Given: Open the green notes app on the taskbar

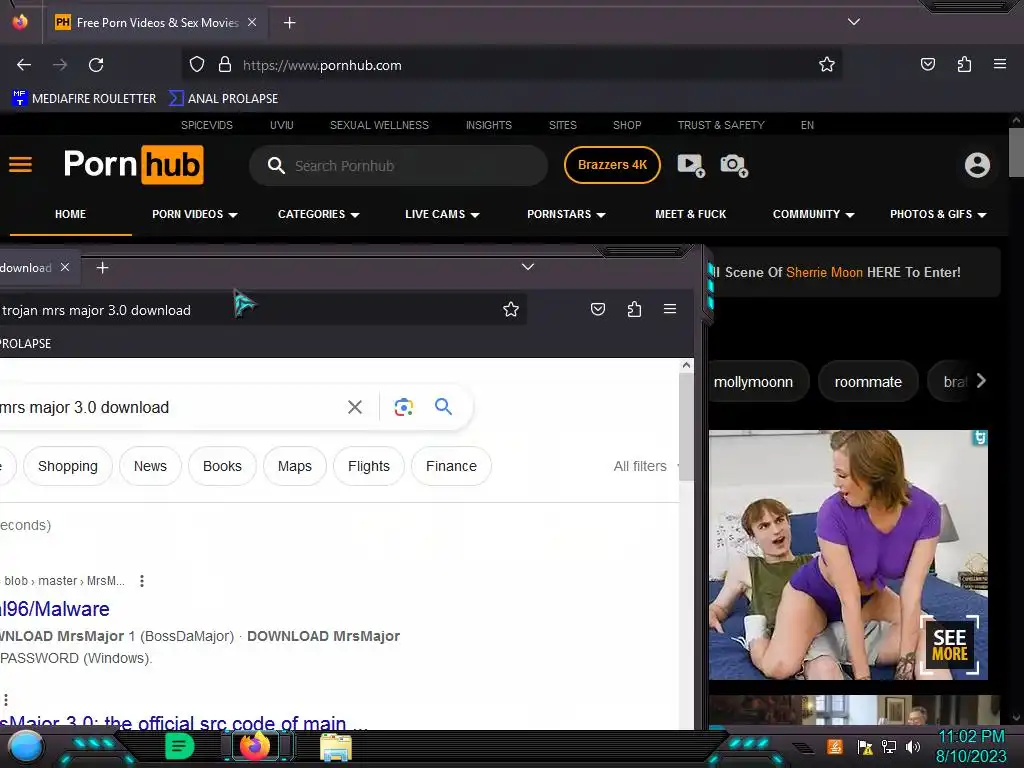Looking at the screenshot, I should [x=179, y=746].
